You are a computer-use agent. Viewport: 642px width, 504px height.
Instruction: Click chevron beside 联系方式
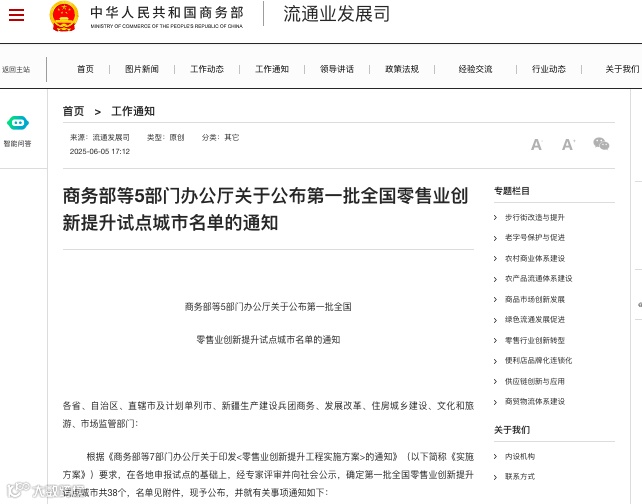click(495, 477)
